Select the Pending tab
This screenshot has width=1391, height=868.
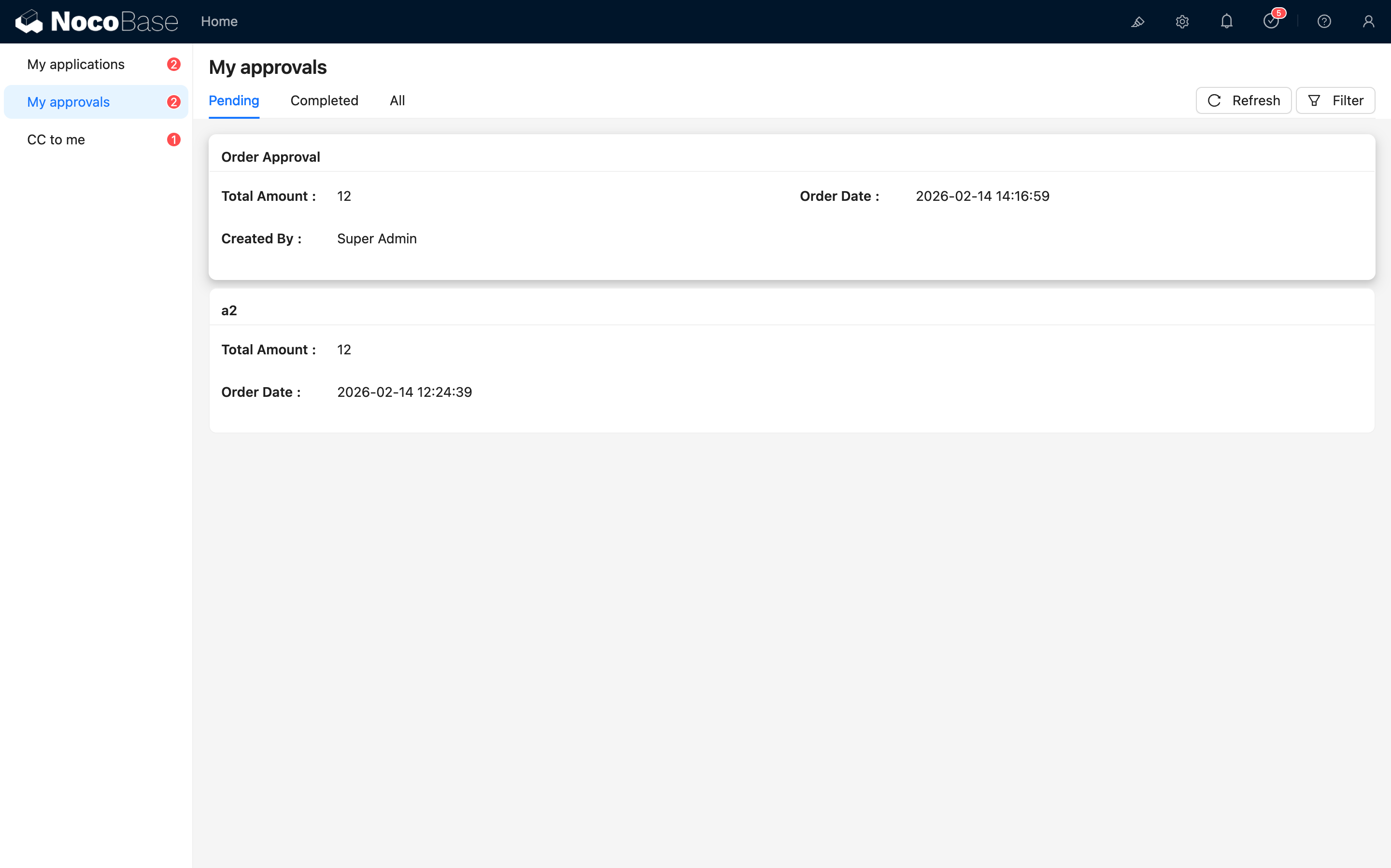[x=234, y=100]
